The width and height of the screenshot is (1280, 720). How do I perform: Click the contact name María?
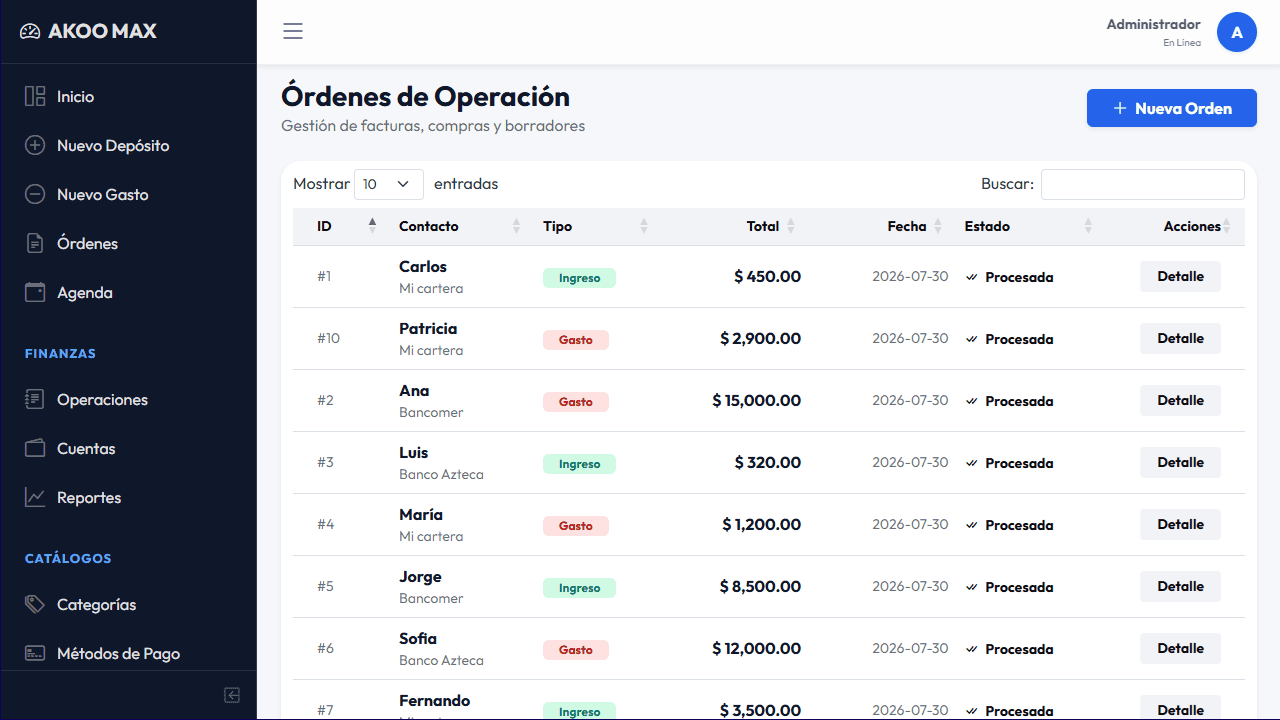[x=420, y=514]
